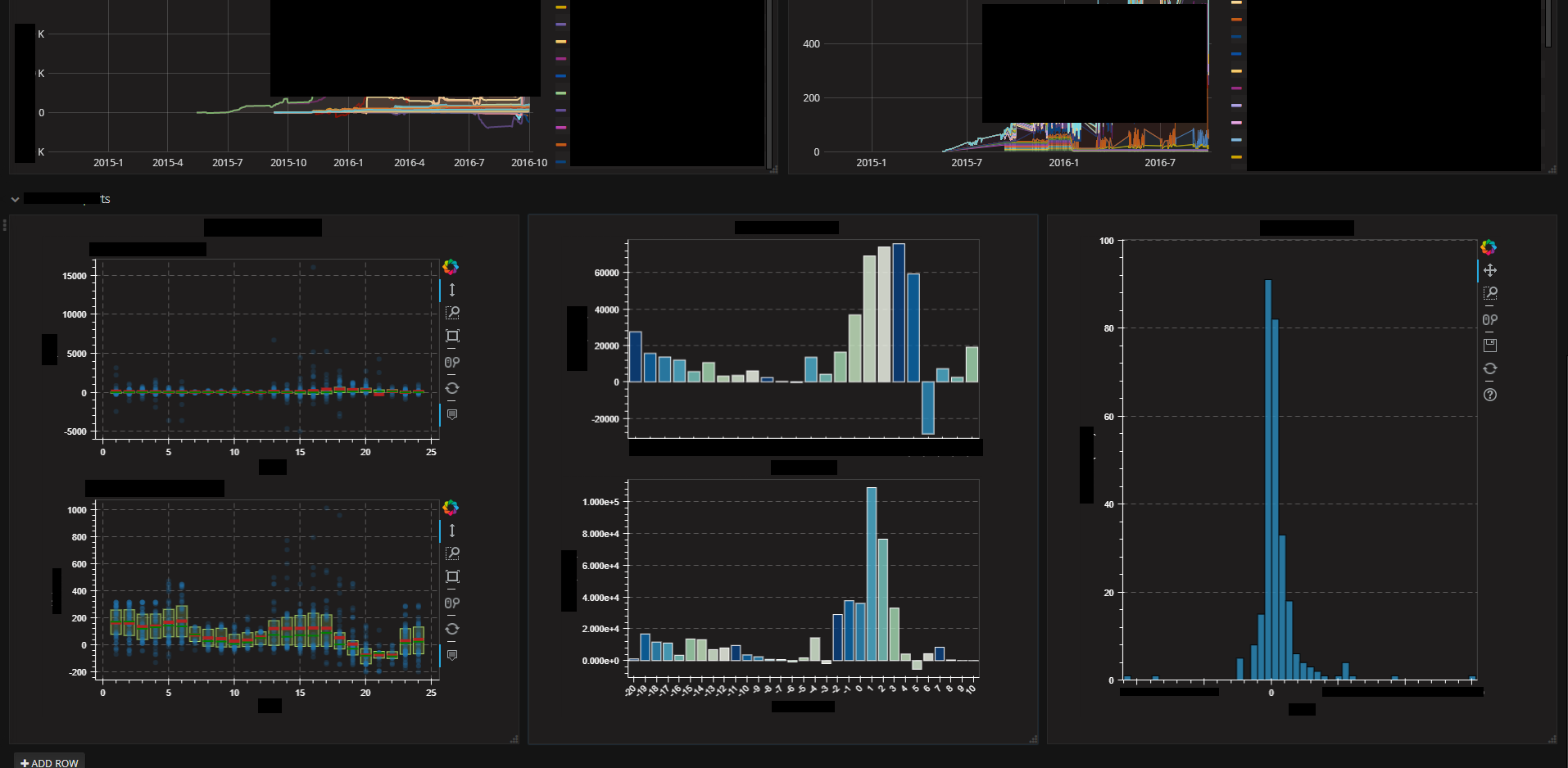Open the bar chart panel menu via its title
The height and width of the screenshot is (768, 1568).
[x=786, y=227]
